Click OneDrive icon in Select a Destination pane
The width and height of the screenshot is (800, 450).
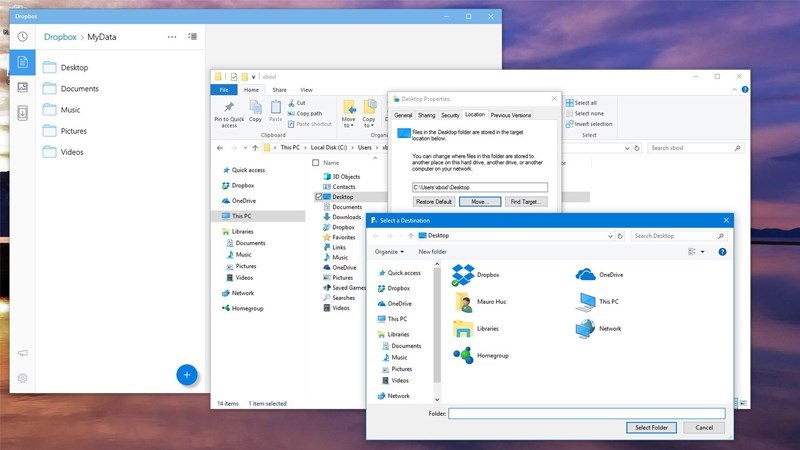click(x=585, y=274)
